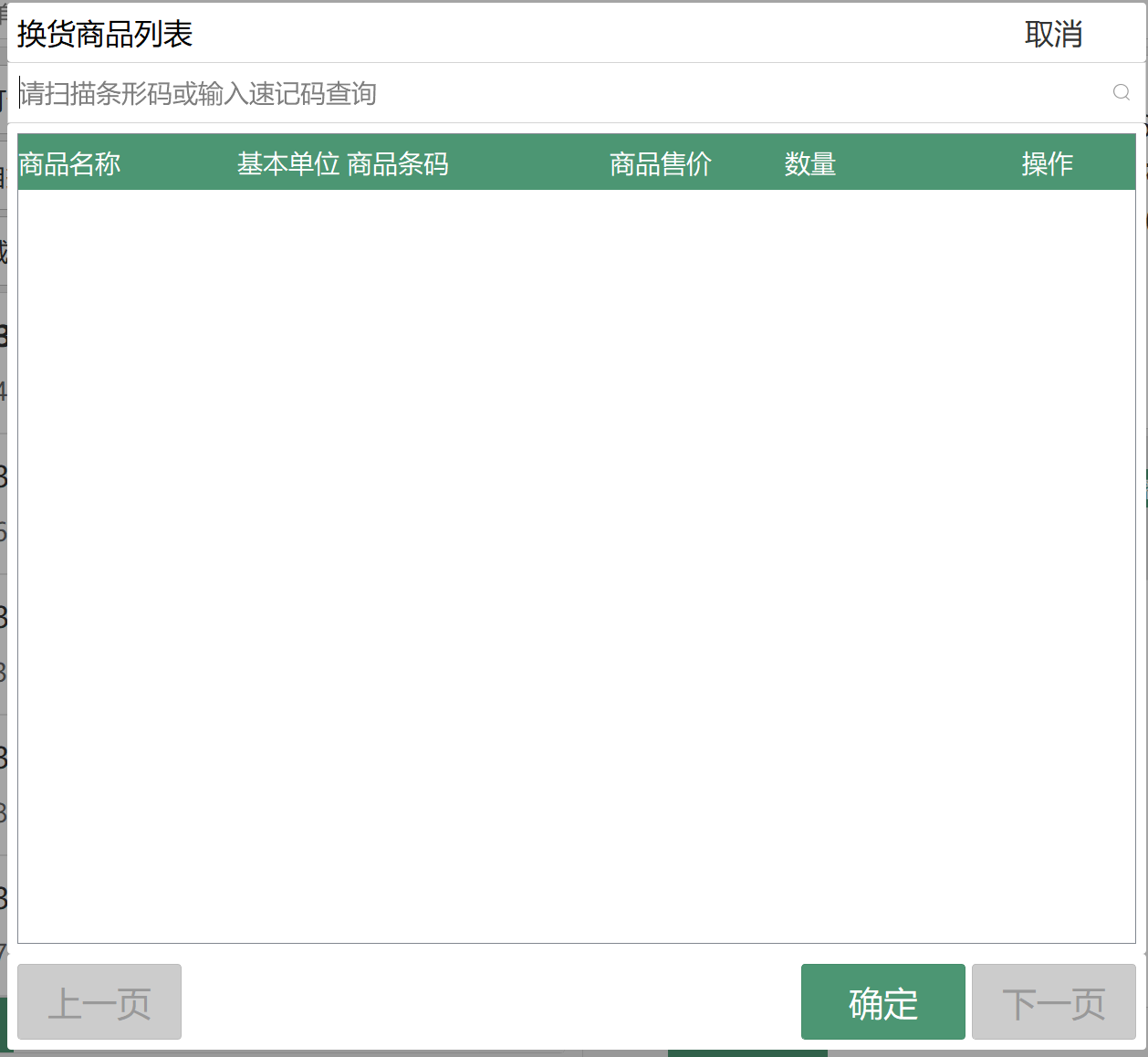Click the 商品售价 column header

(661, 164)
